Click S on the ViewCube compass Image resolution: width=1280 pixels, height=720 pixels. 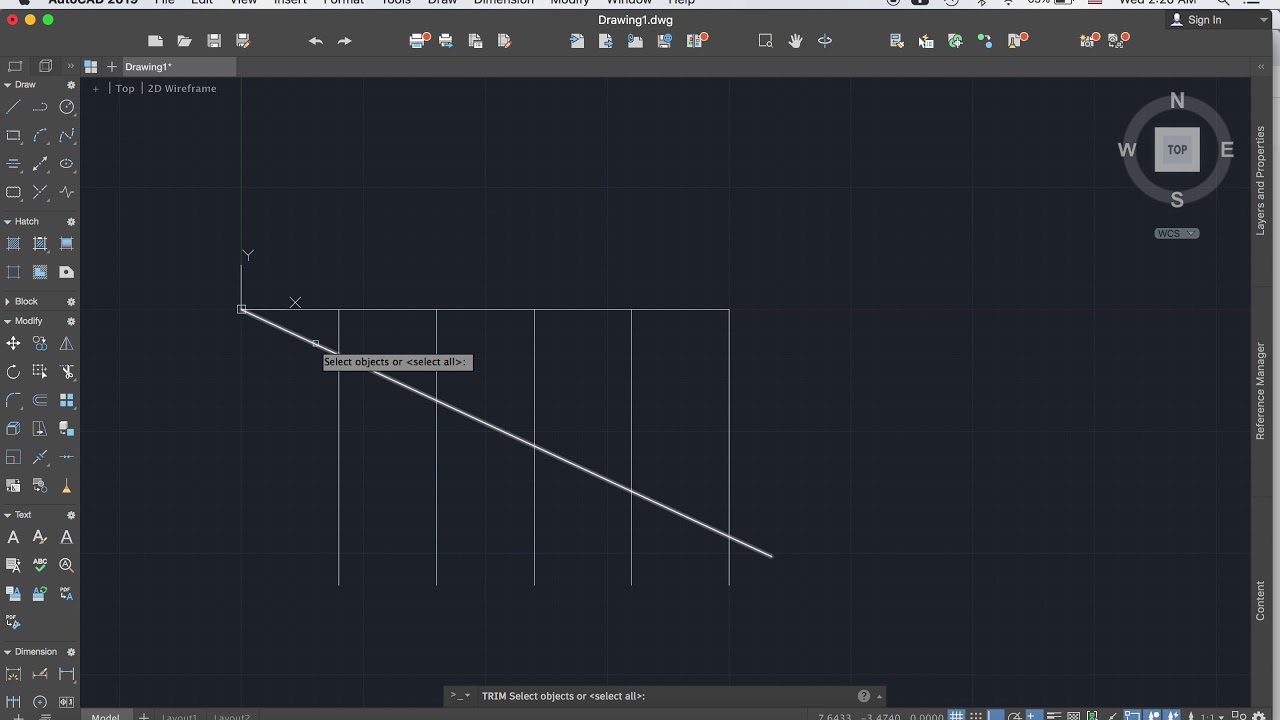[x=1177, y=200]
